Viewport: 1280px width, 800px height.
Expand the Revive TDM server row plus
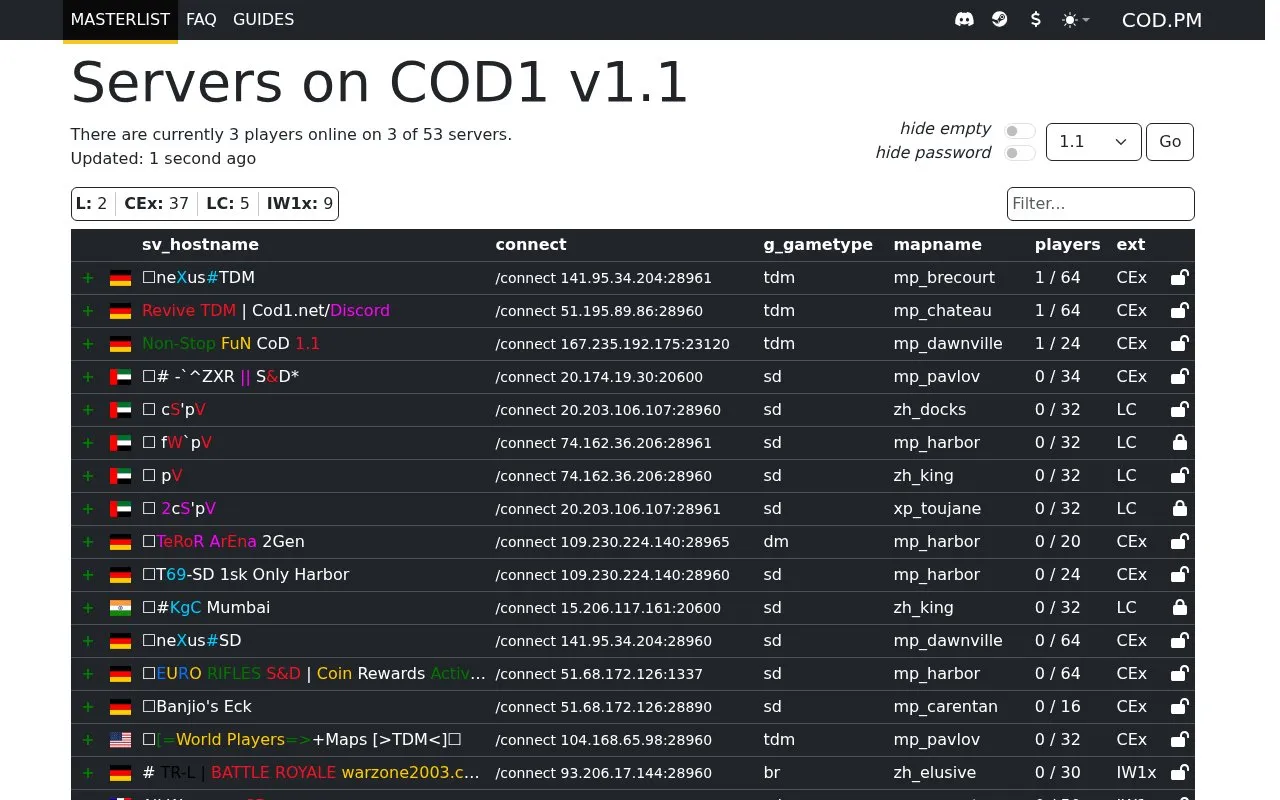point(88,311)
